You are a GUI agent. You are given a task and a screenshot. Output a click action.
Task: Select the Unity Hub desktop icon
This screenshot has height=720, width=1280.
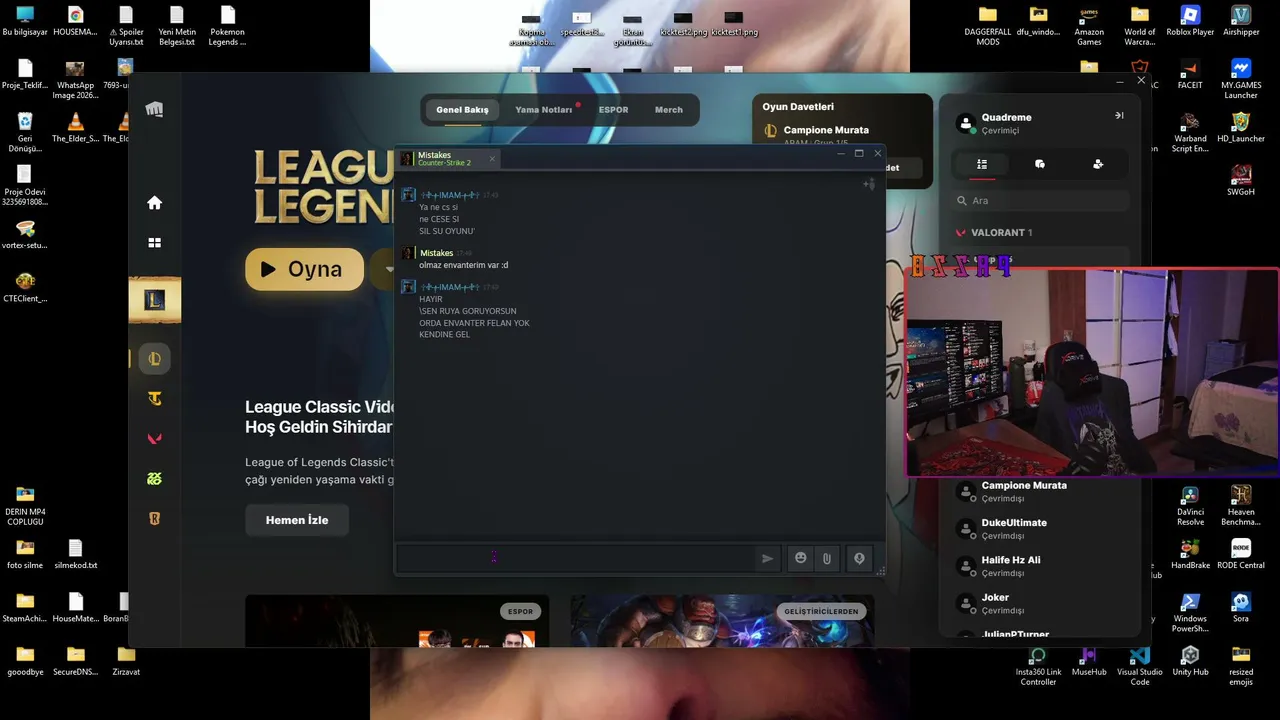(x=1190, y=661)
